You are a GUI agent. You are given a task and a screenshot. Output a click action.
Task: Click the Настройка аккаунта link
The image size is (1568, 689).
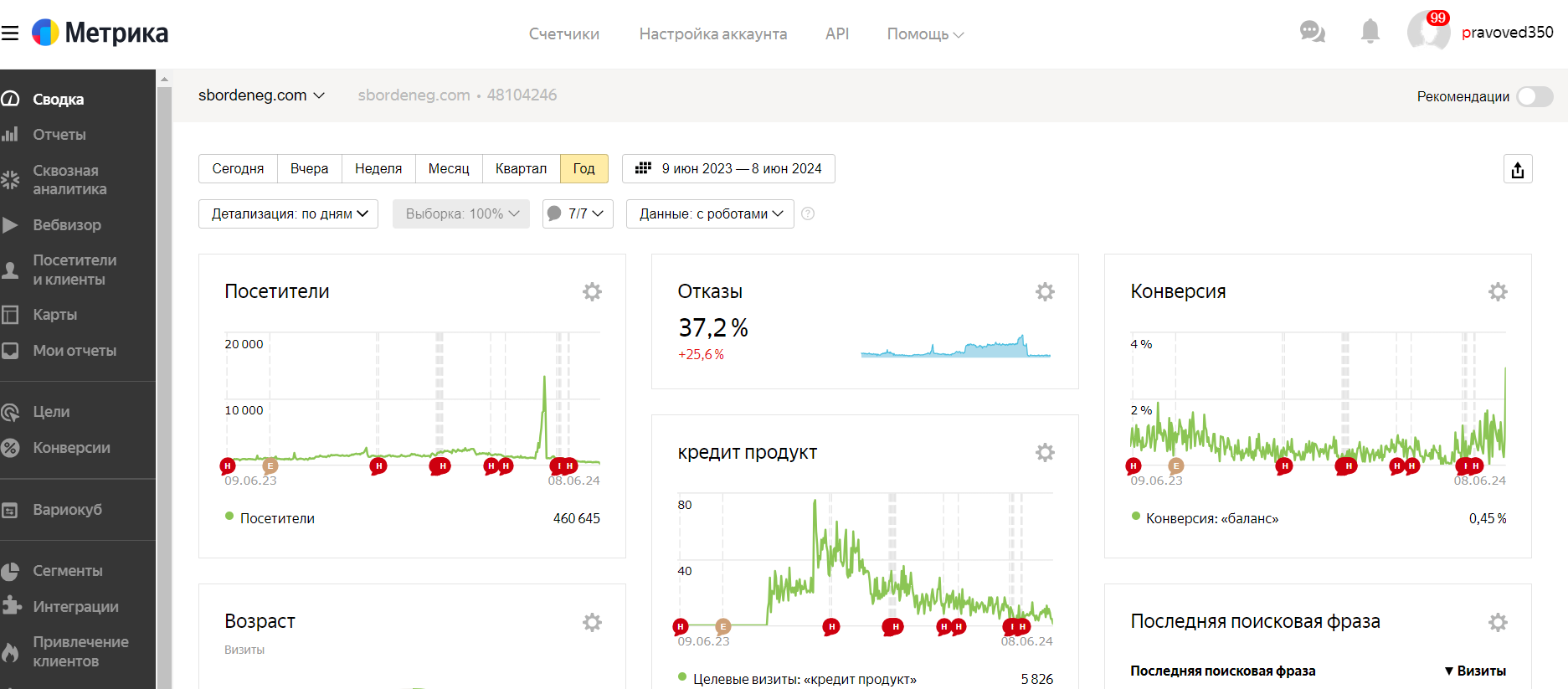(x=713, y=33)
